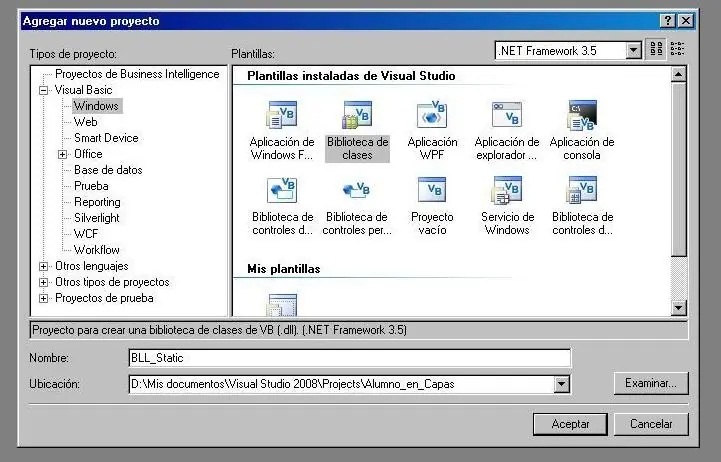This screenshot has height=462, width=721.
Task: Click the templates list scrollbar thumb
Action: pyautogui.click(x=679, y=169)
